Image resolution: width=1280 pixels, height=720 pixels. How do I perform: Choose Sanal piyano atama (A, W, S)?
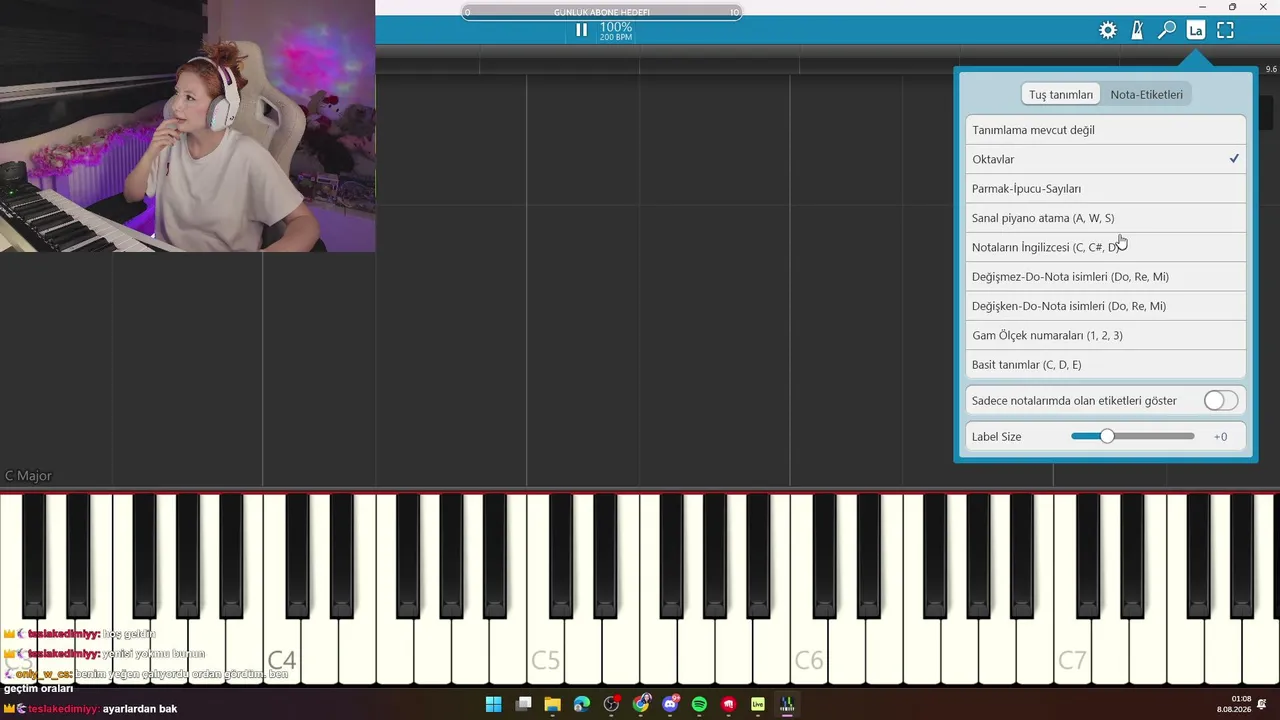point(1105,218)
